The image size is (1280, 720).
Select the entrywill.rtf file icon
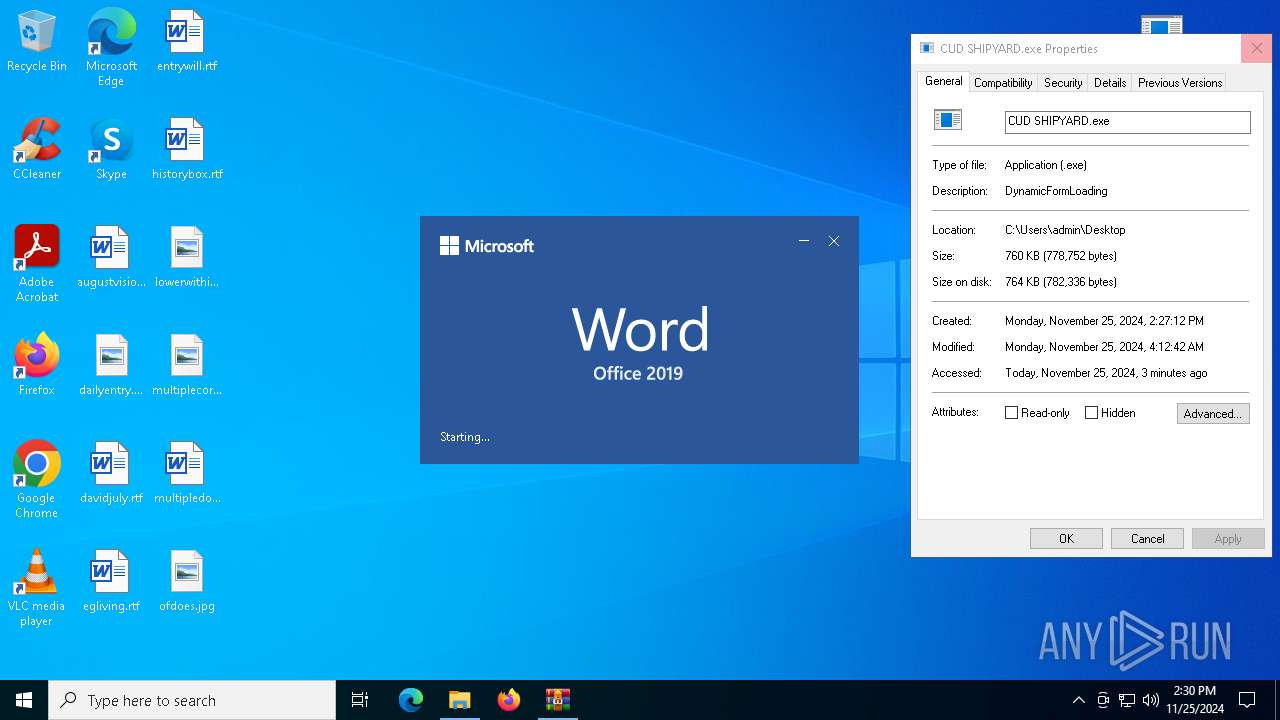coord(186,42)
